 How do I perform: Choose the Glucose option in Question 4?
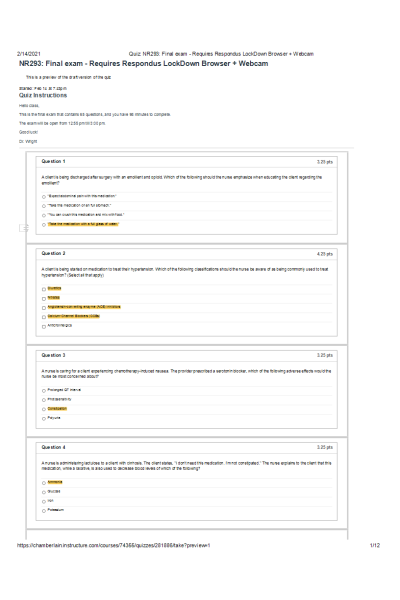point(44,492)
